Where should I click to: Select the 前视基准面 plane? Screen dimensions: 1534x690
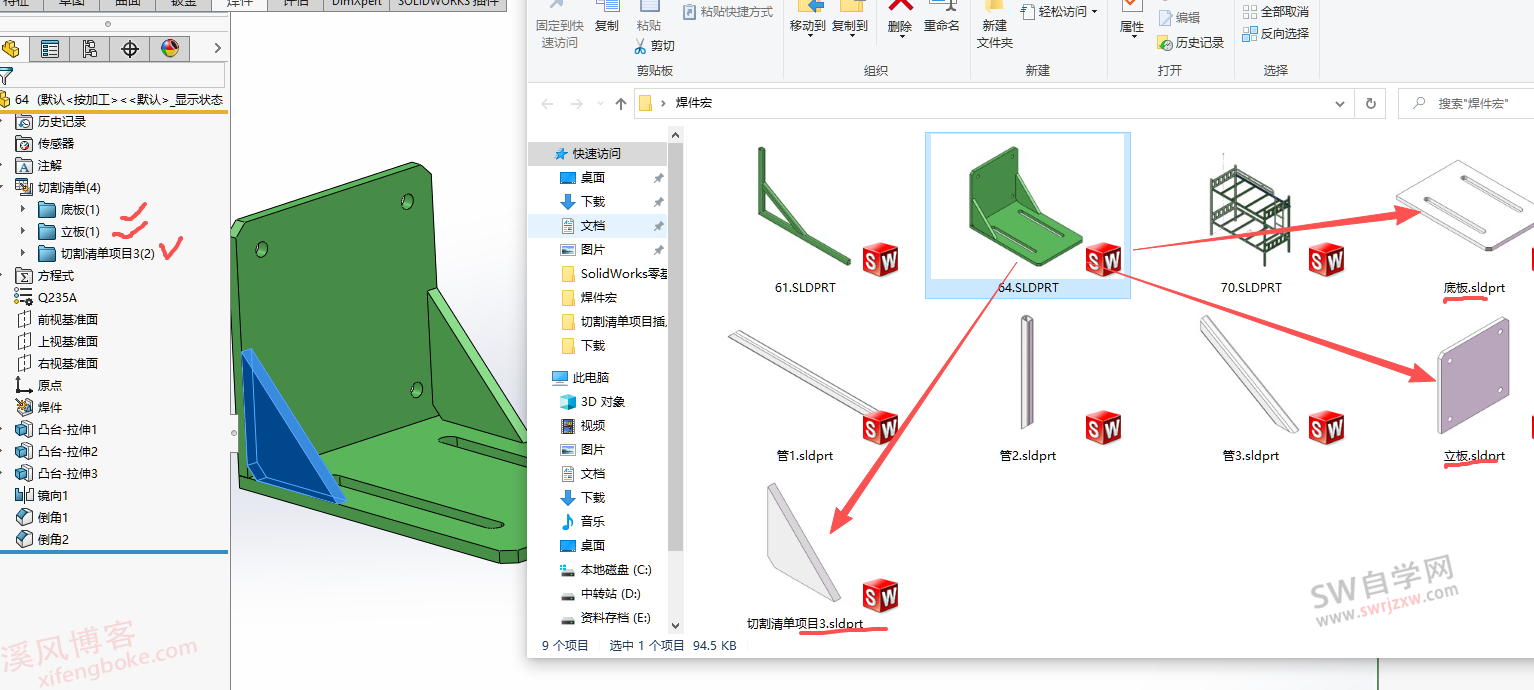tap(57, 320)
